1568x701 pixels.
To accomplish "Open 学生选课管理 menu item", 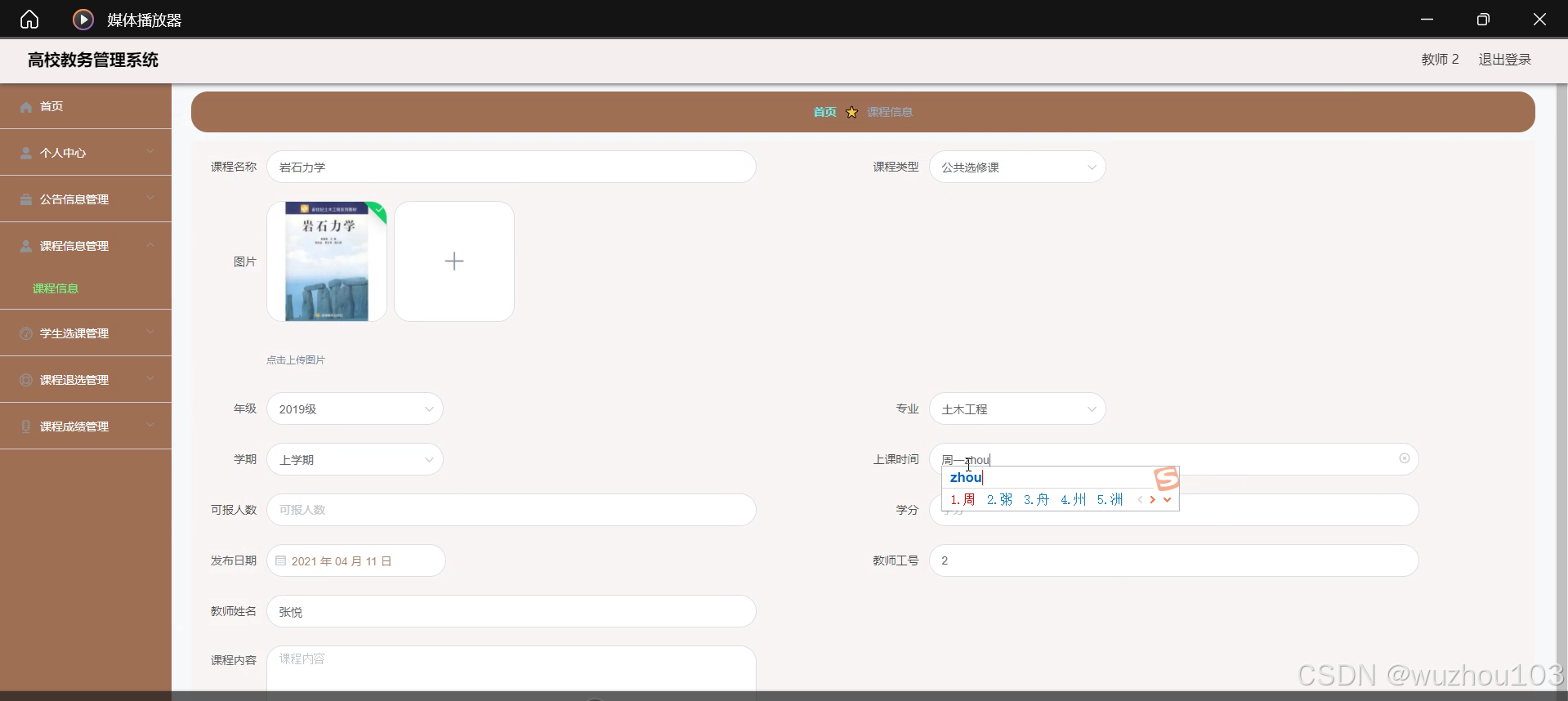I will click(x=86, y=333).
